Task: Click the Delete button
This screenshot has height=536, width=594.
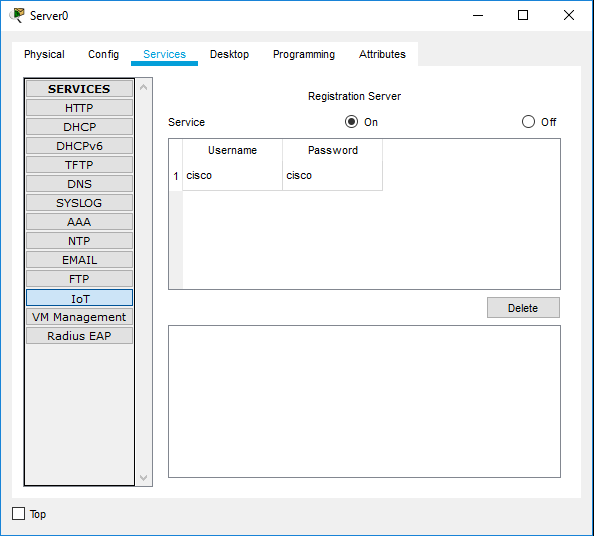Action: (523, 308)
